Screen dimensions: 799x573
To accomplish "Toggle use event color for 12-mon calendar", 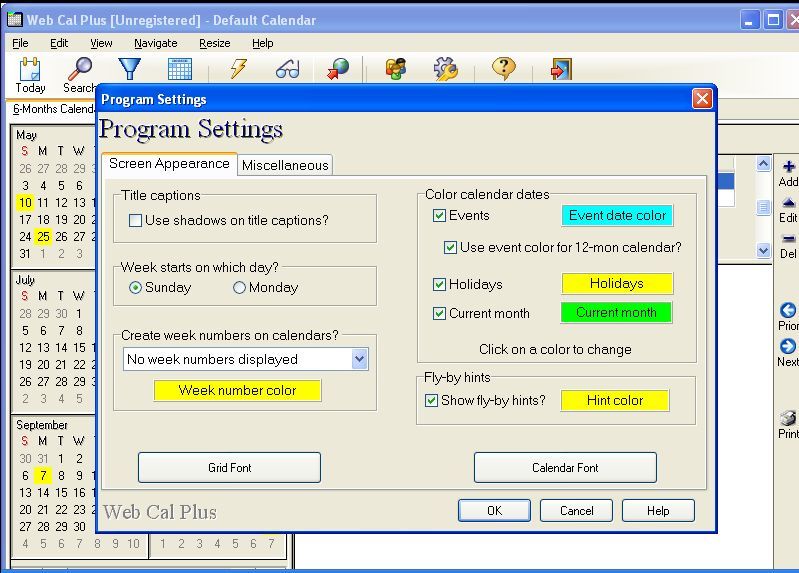I will [x=450, y=248].
